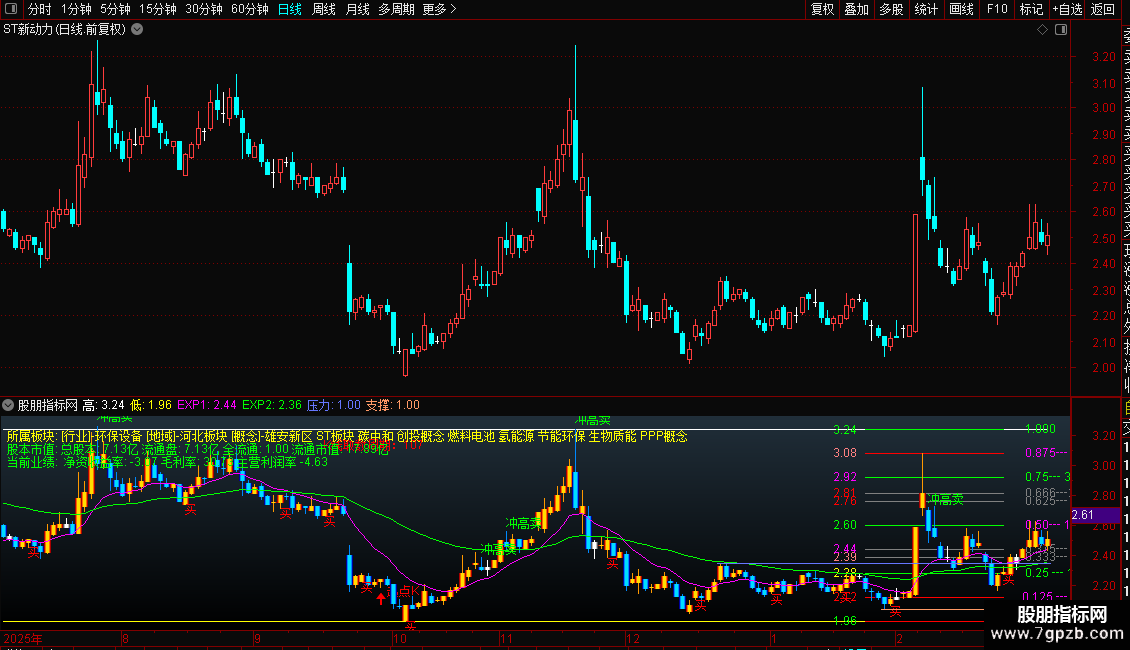Collapse the 股朋指标网 indicator panel
The height and width of the screenshot is (650, 1130).
tap(8, 405)
